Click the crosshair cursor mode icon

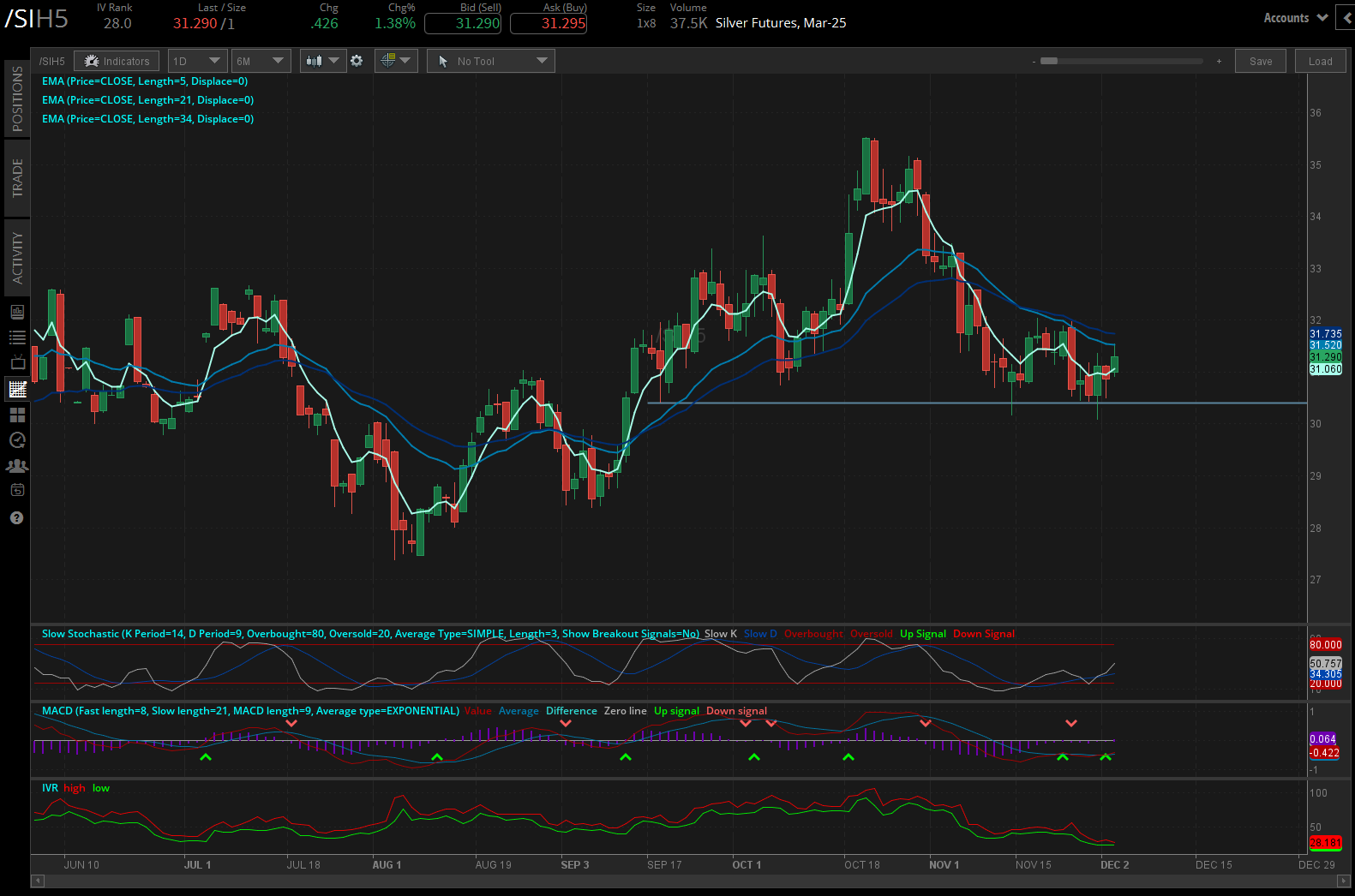(387, 61)
